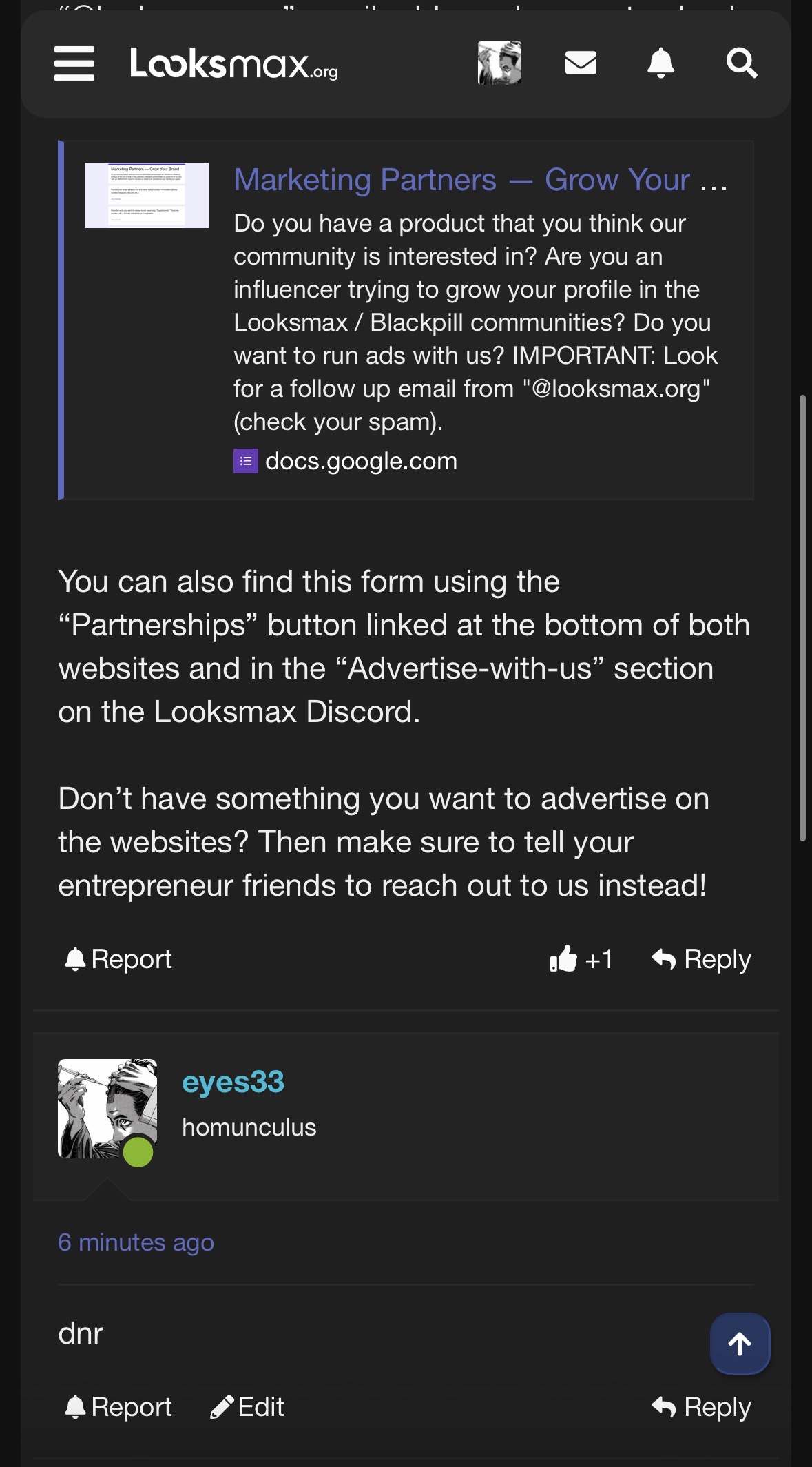812x1467 pixels.
Task: Click the Looksmax.org logo
Action: tap(234, 63)
